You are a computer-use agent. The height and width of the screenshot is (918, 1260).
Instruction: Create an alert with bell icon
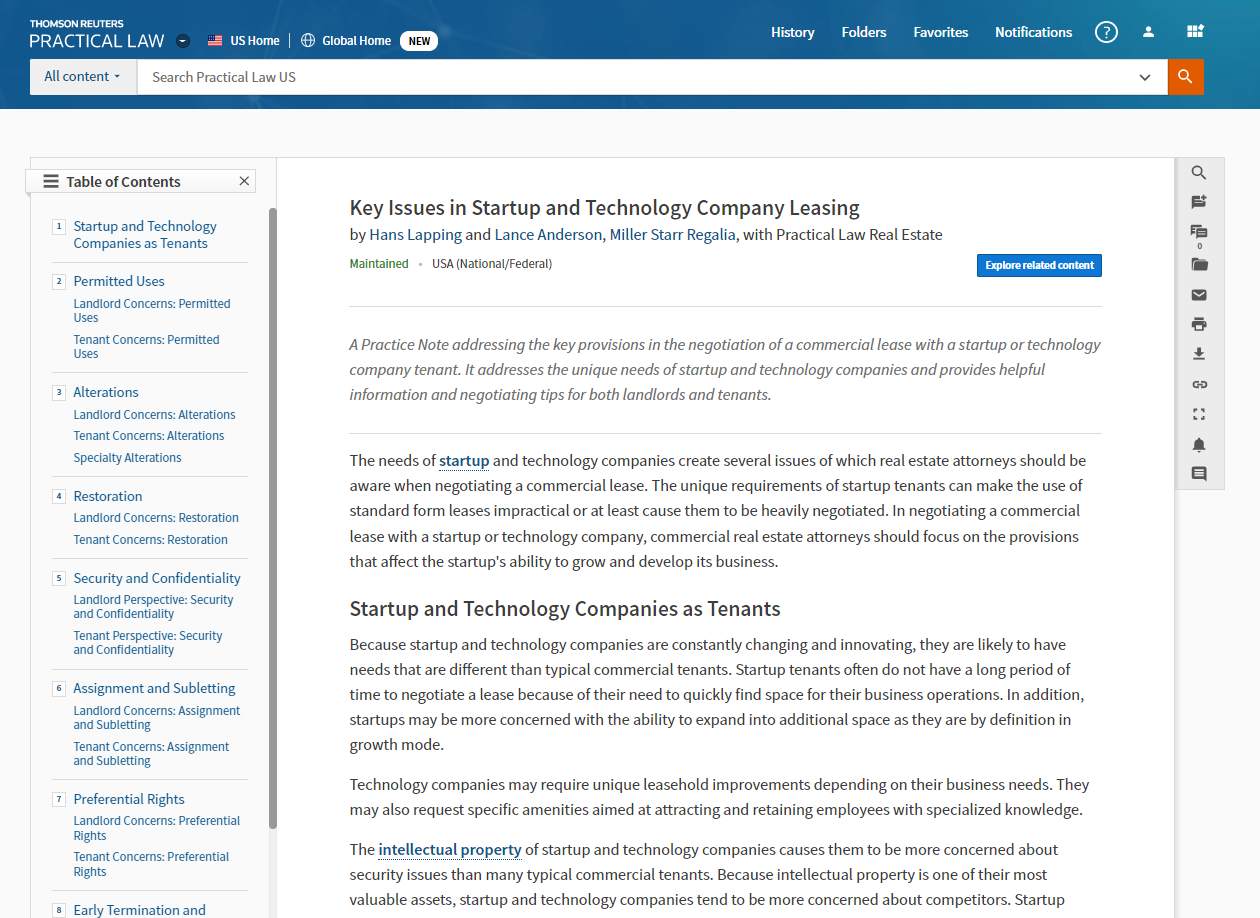(x=1199, y=444)
